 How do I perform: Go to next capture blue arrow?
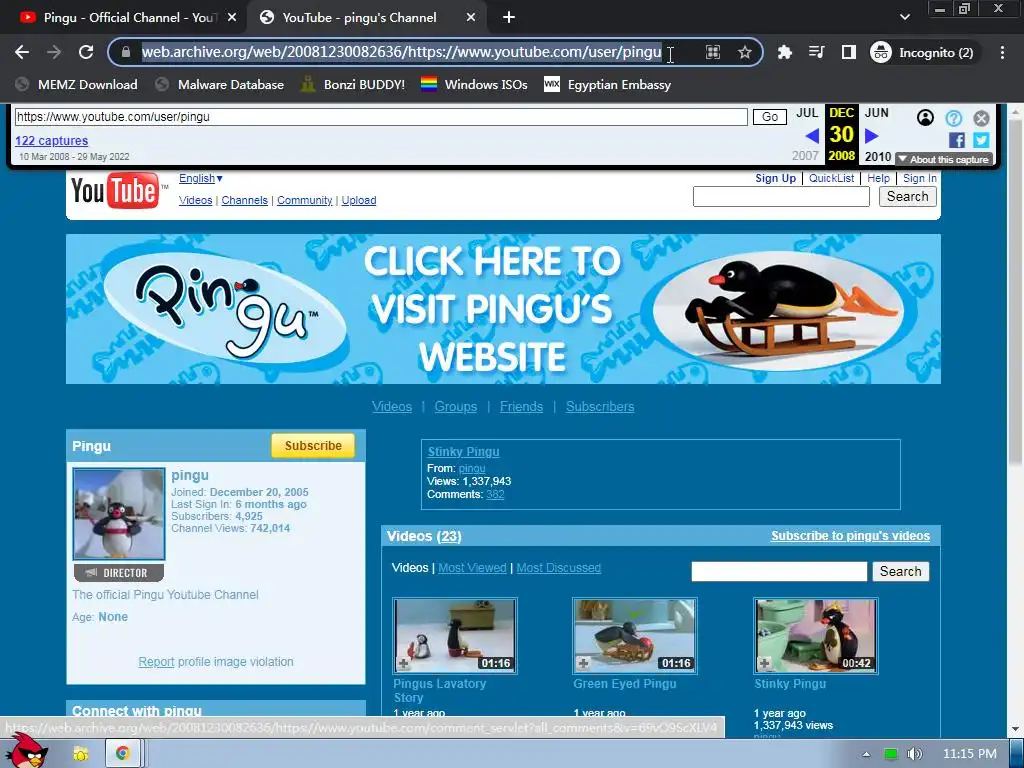[872, 136]
